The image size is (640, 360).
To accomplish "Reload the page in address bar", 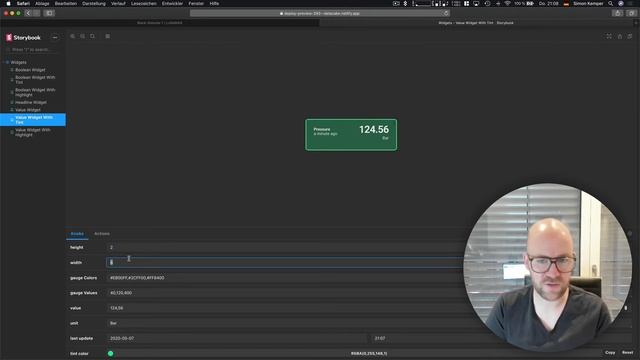I will [x=446, y=13].
